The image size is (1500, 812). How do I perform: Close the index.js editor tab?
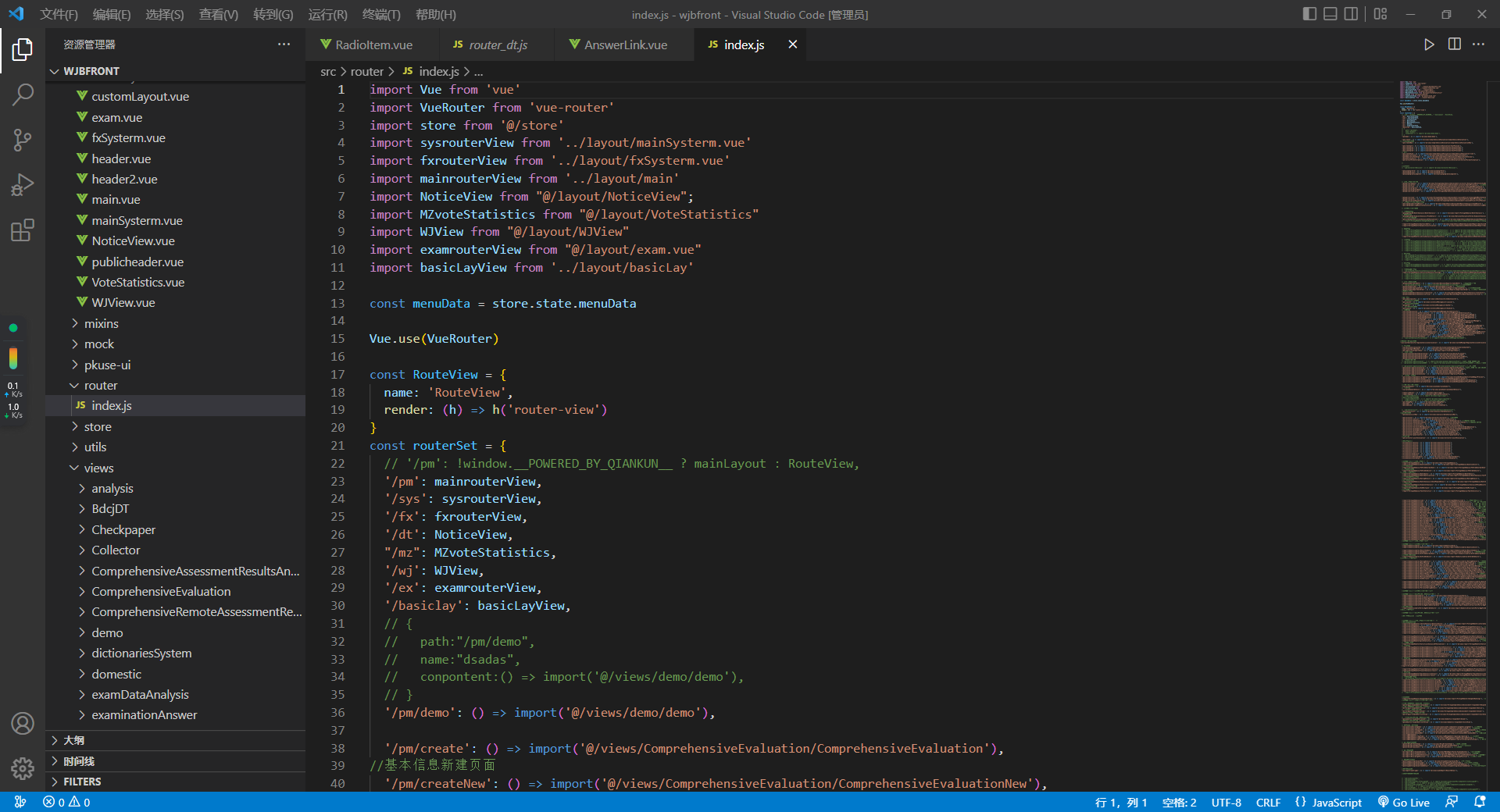[x=792, y=45]
